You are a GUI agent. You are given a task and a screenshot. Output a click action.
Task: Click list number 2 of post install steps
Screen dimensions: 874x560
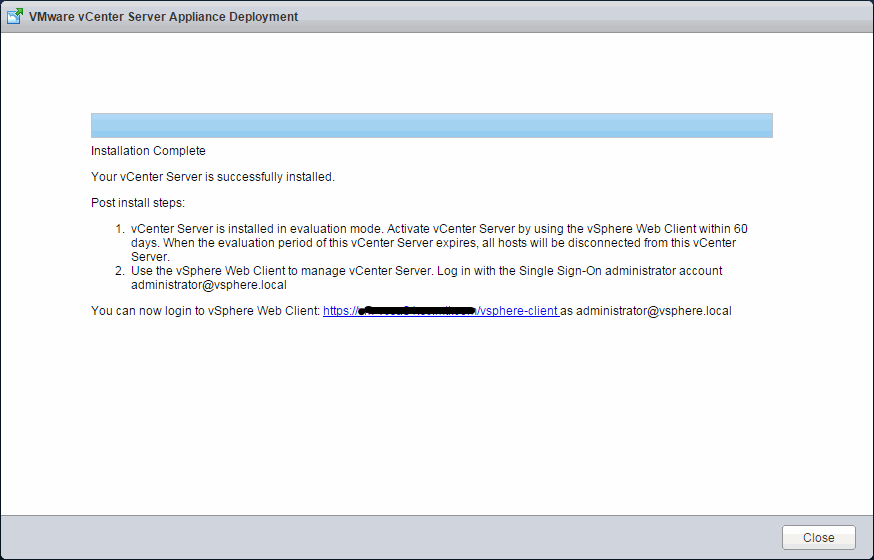click(120, 271)
